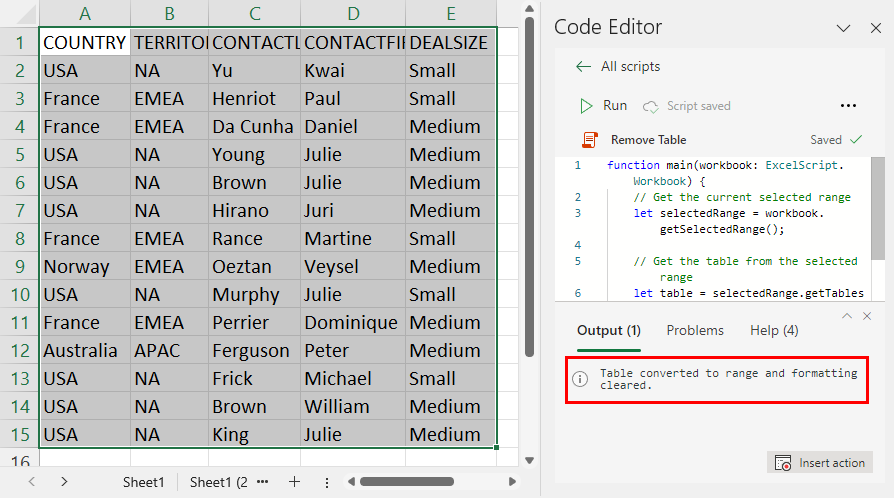Switch to the Output (1) tab
Image resolution: width=894 pixels, height=498 pixels.
609,331
